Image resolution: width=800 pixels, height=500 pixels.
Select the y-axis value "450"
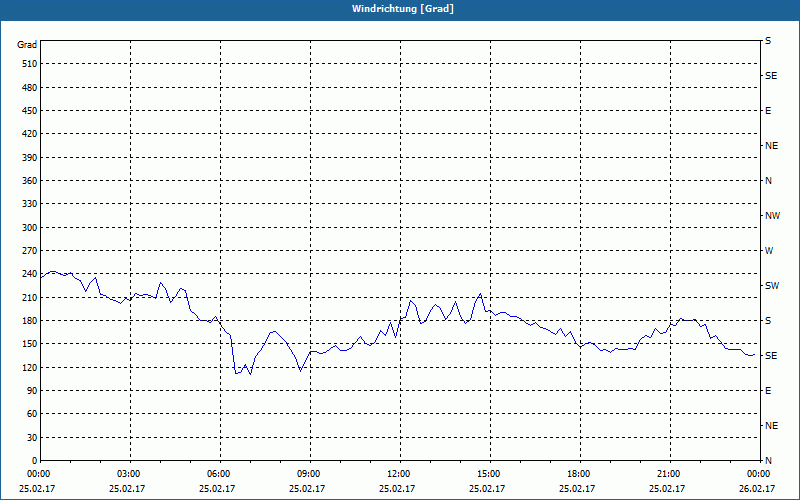30,111
